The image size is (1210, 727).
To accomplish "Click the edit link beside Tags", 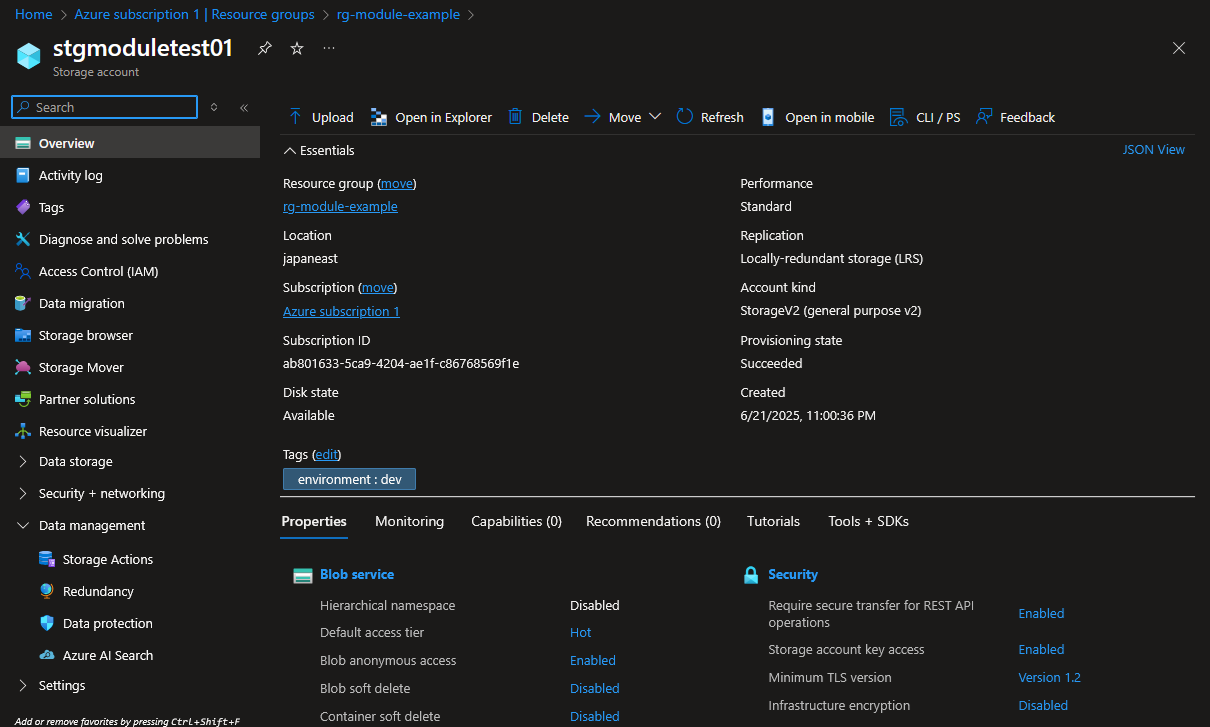I will [x=326, y=454].
